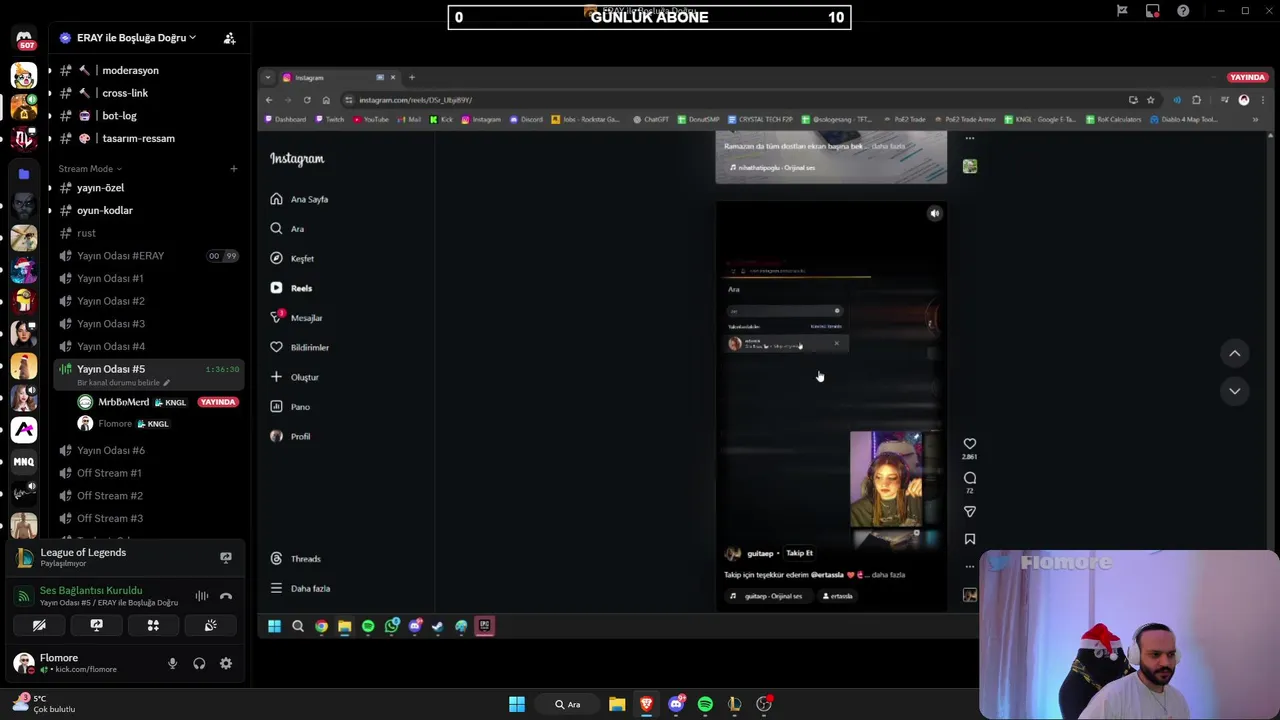The width and height of the screenshot is (1280, 720).
Task: Share the reel using the paper plane icon
Action: point(970,512)
